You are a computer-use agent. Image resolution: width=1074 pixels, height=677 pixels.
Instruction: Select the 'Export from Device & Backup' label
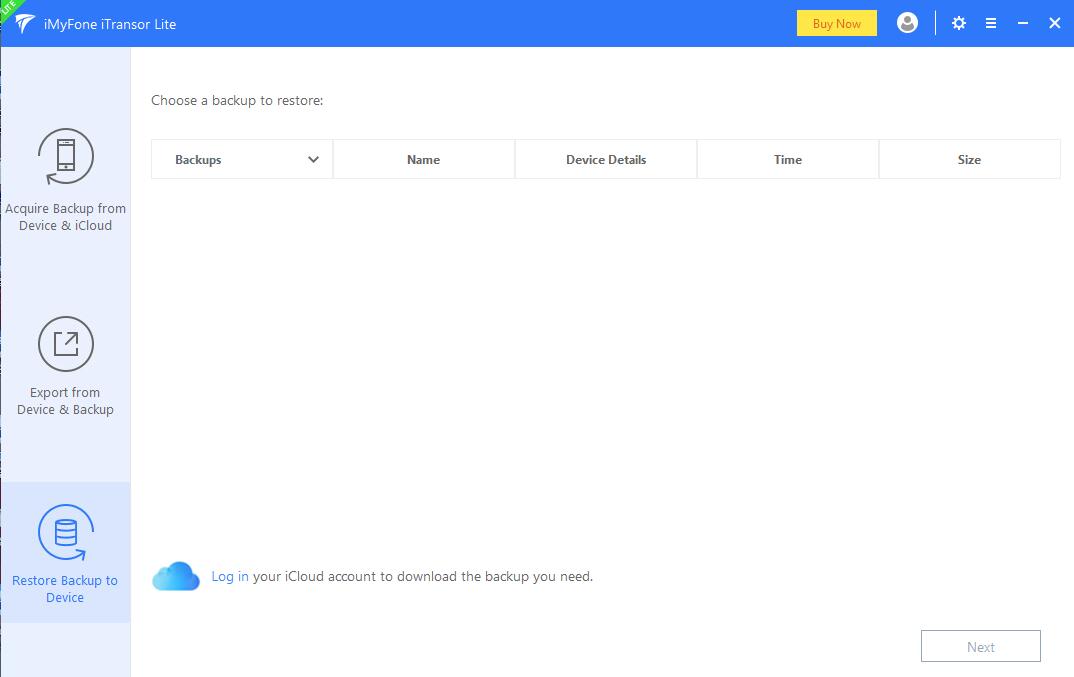65,401
